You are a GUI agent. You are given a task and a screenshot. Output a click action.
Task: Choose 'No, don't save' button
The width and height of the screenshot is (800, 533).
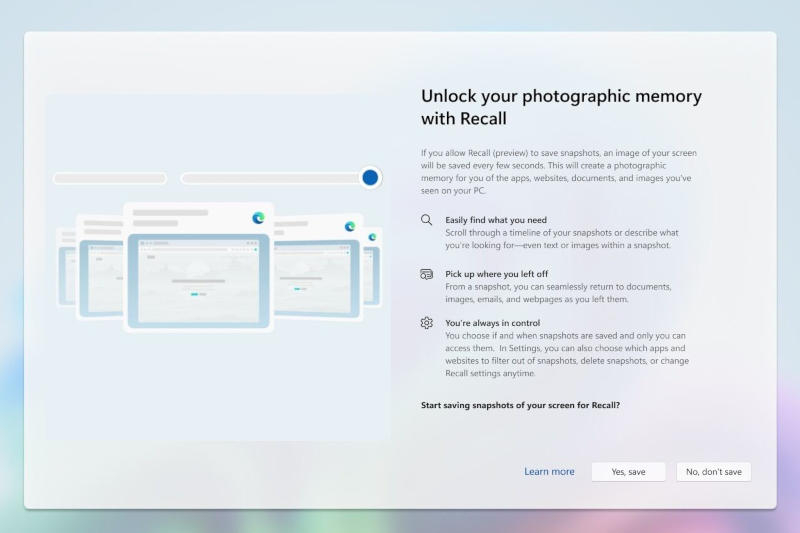[713, 472]
